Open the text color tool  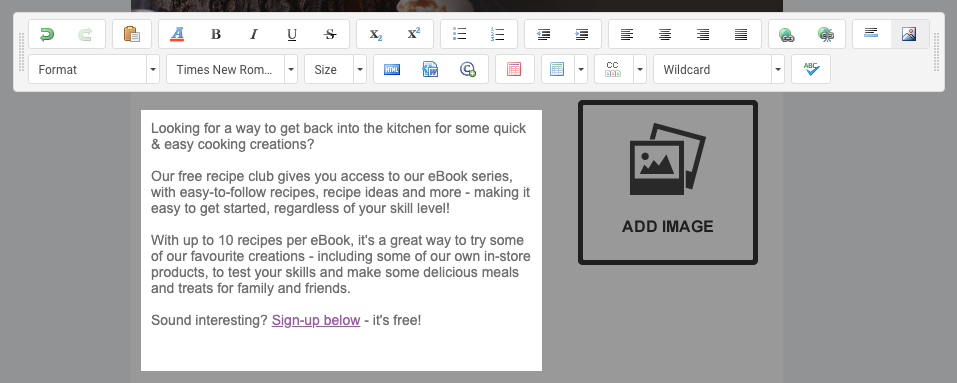[177, 34]
